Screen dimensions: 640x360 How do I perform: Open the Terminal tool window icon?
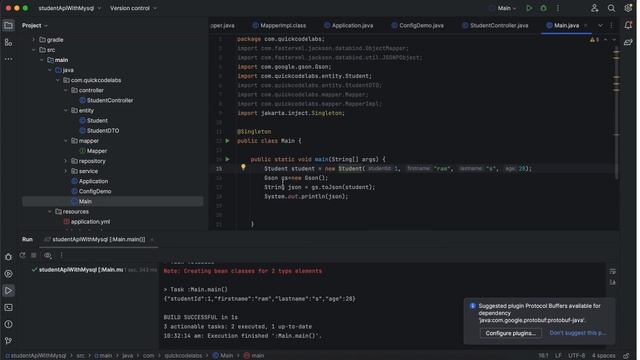coord(8,308)
